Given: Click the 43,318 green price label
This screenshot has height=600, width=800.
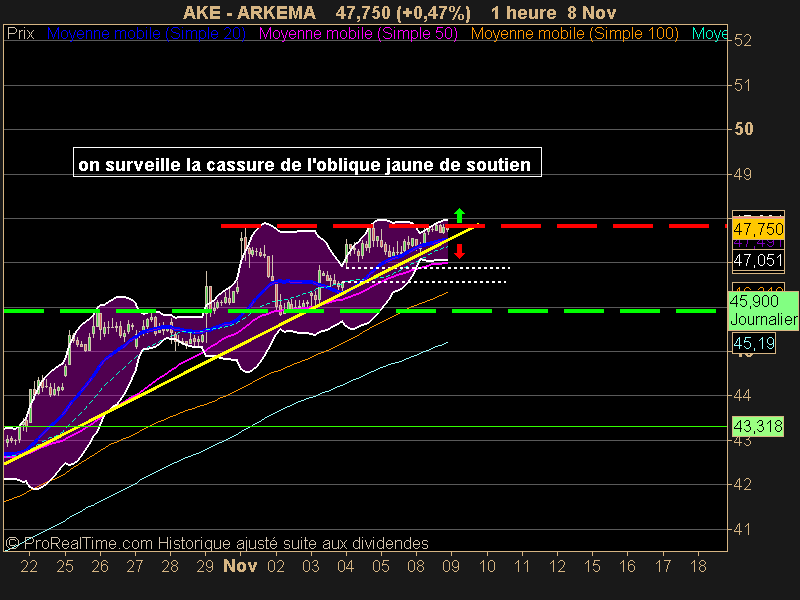Looking at the screenshot, I should pyautogui.click(x=758, y=426).
